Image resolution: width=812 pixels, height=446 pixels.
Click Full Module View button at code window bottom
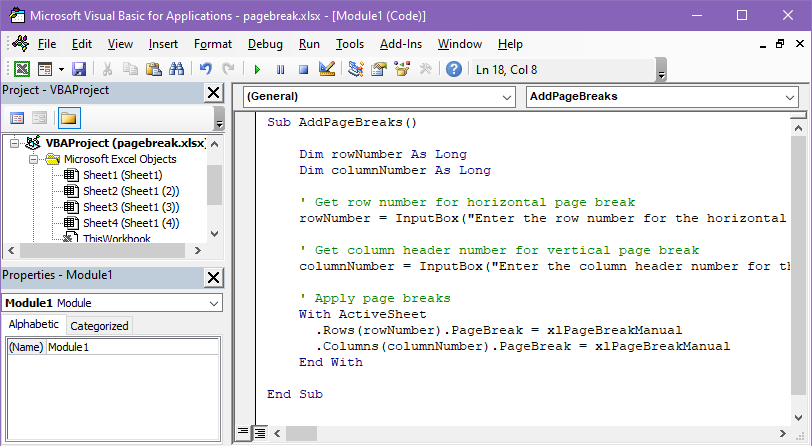click(259, 432)
